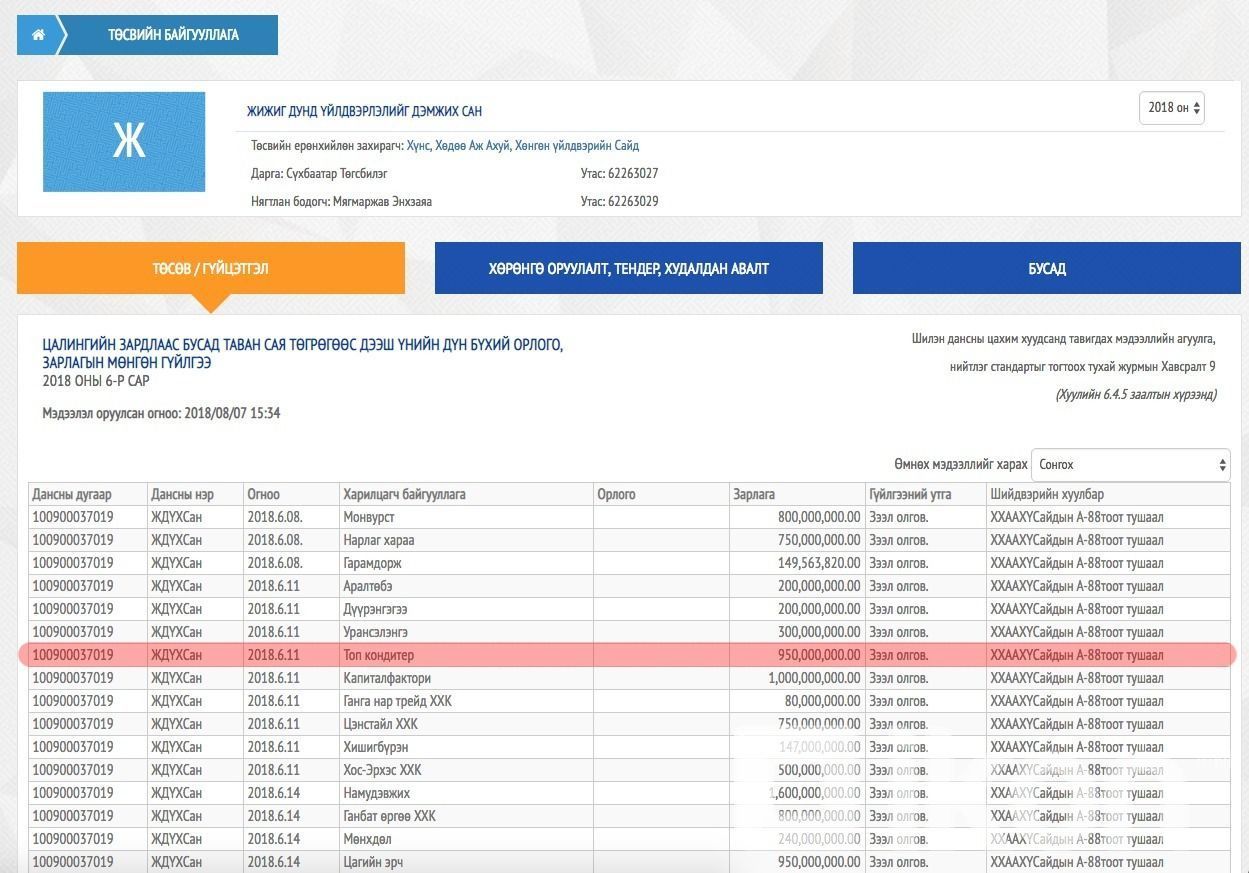Click the Капиталфактори row entry
Screen dimensions: 1249x873
tap(387, 678)
